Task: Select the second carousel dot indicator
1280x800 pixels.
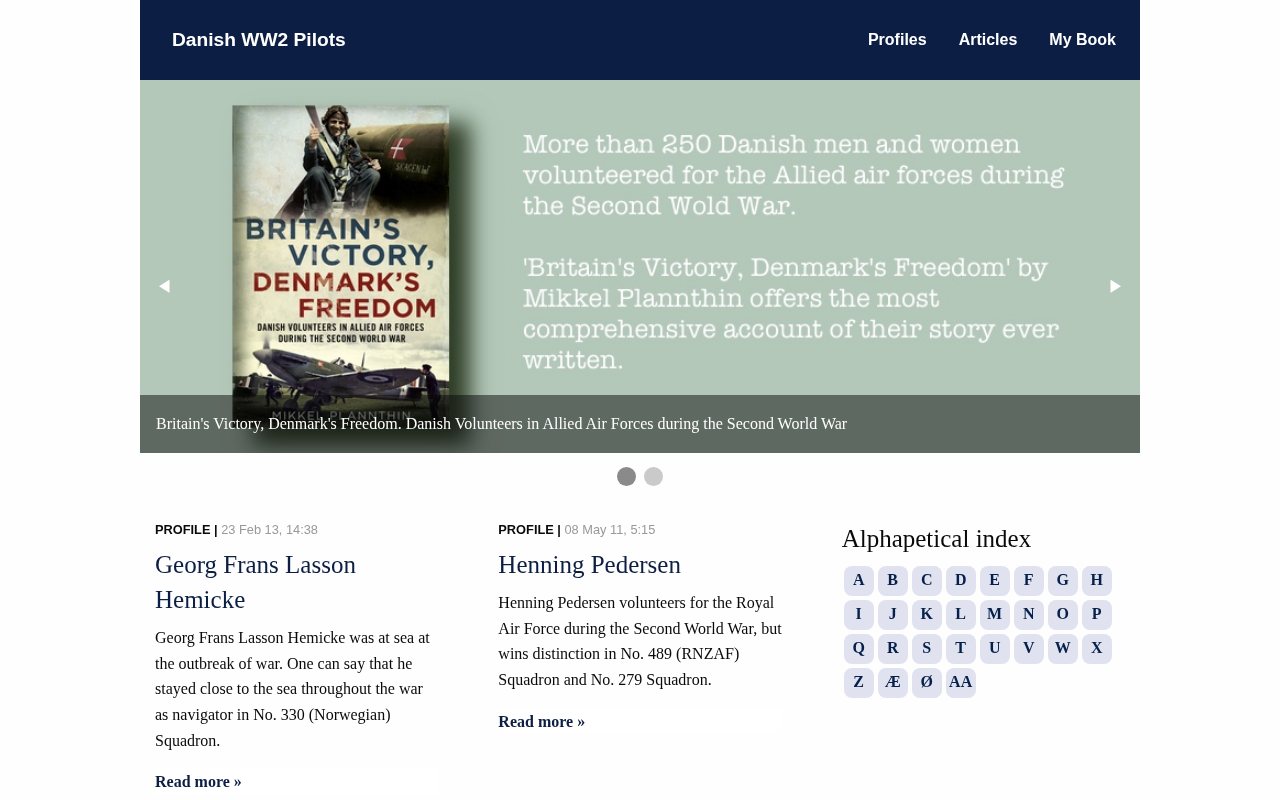Action: pyautogui.click(x=653, y=476)
